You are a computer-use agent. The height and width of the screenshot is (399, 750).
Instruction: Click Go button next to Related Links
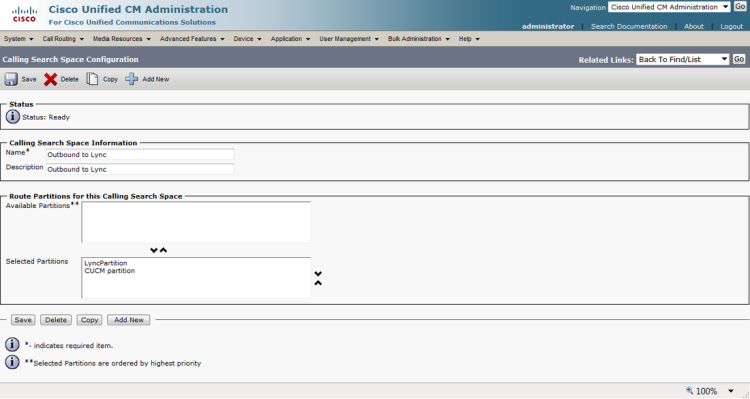pyautogui.click(x=739, y=59)
